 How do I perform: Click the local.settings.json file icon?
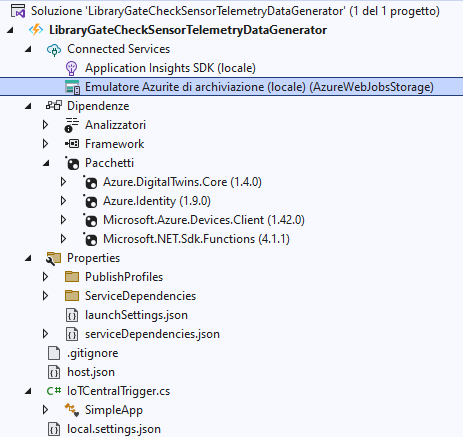coord(54,429)
